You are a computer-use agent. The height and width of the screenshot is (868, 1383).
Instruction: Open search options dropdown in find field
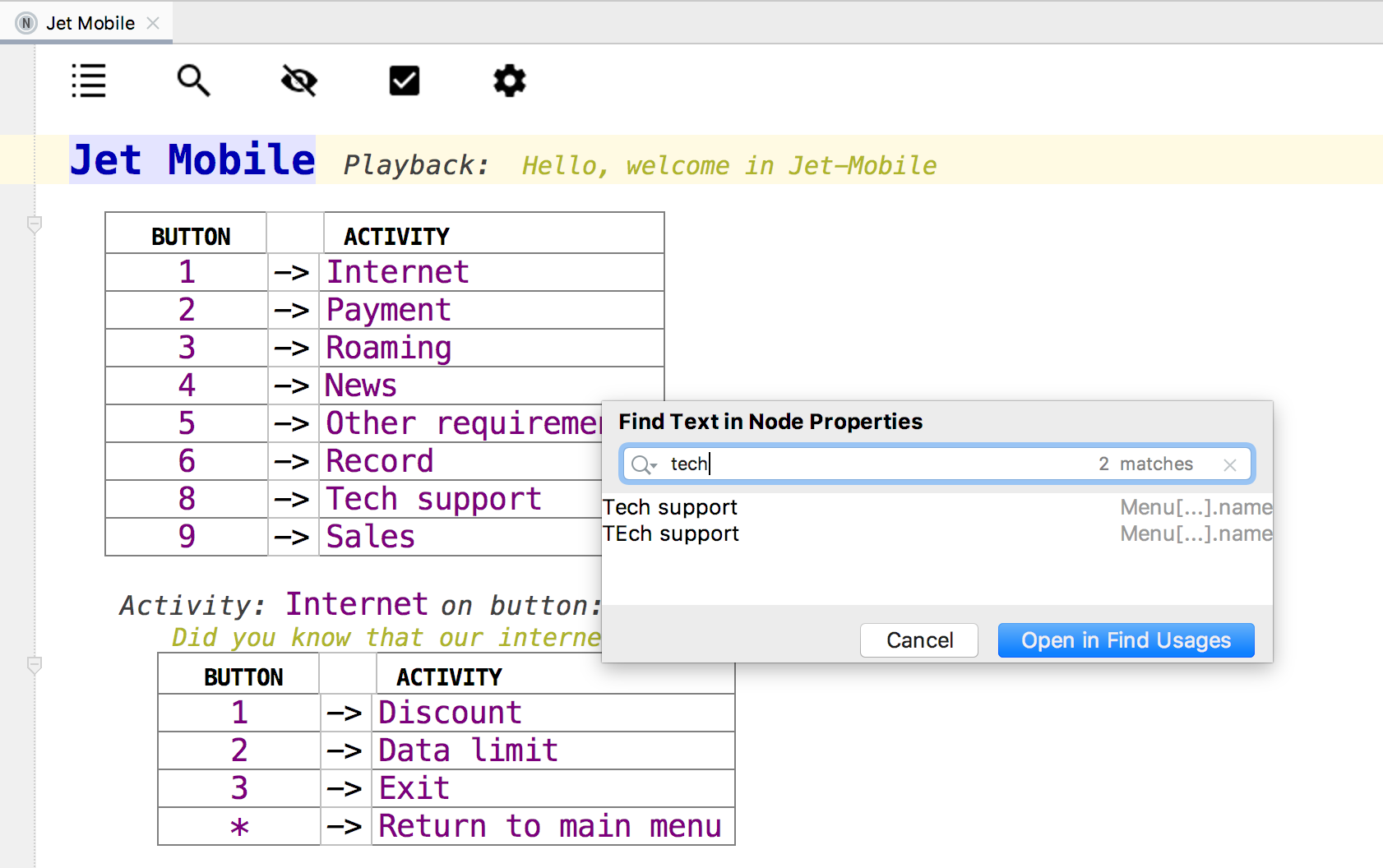pyautogui.click(x=644, y=465)
